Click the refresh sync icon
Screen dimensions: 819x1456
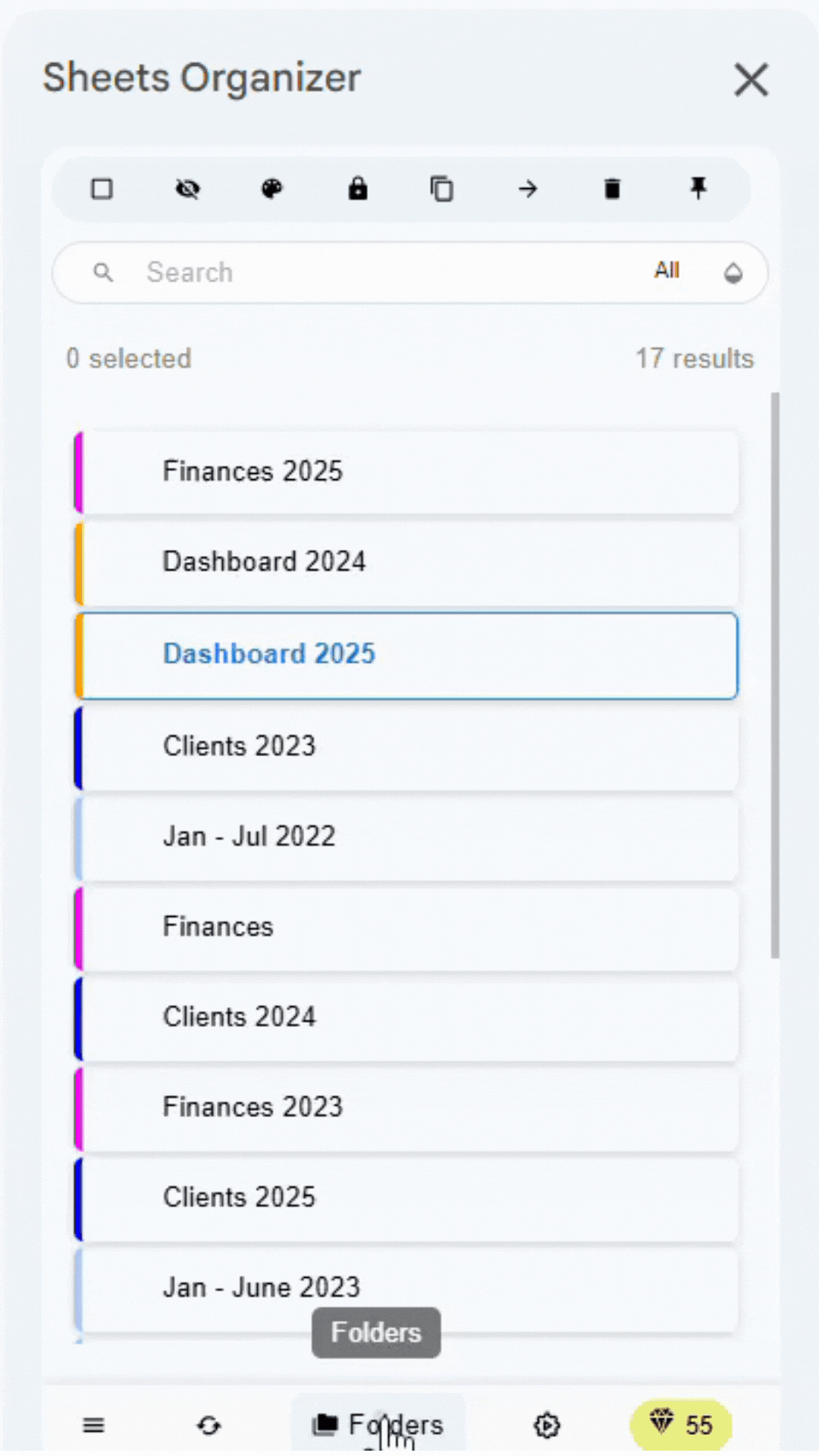209,1426
